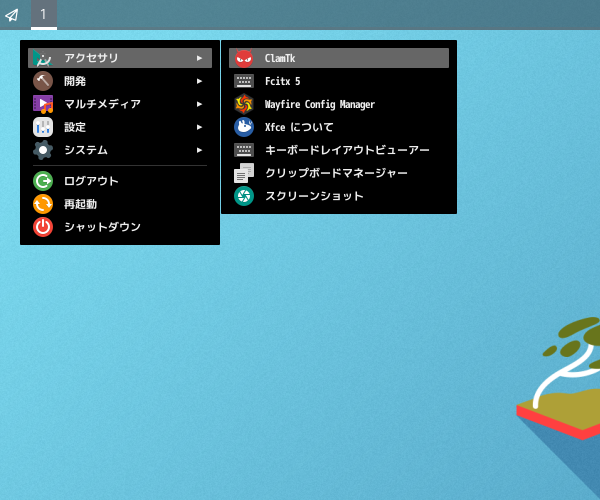Launch ClamTk from the submenu
The height and width of the screenshot is (500, 600).
tap(339, 58)
